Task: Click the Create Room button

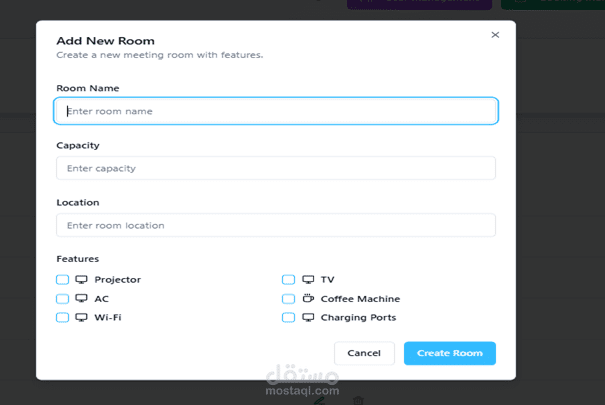Action: click(449, 353)
